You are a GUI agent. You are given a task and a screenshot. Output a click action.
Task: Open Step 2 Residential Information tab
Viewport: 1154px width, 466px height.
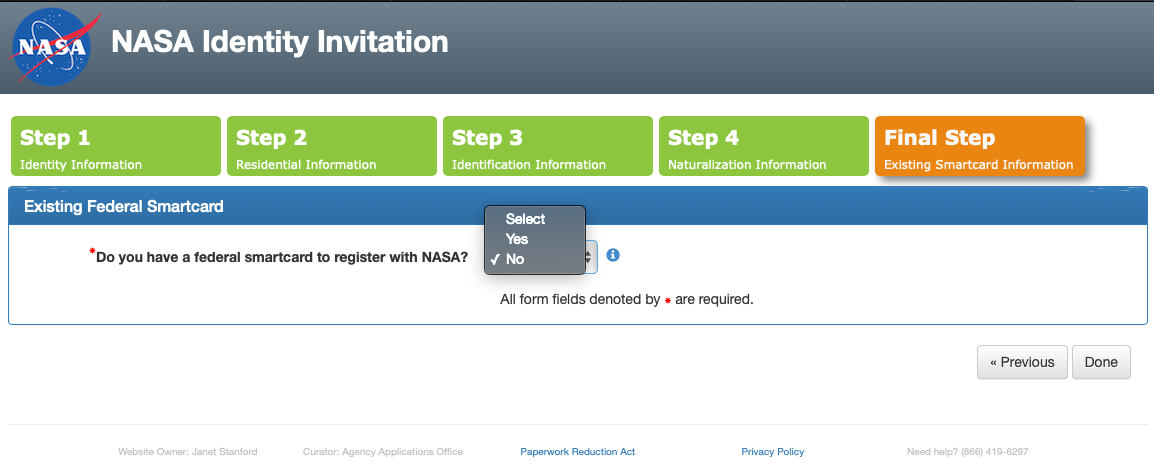(x=331, y=146)
